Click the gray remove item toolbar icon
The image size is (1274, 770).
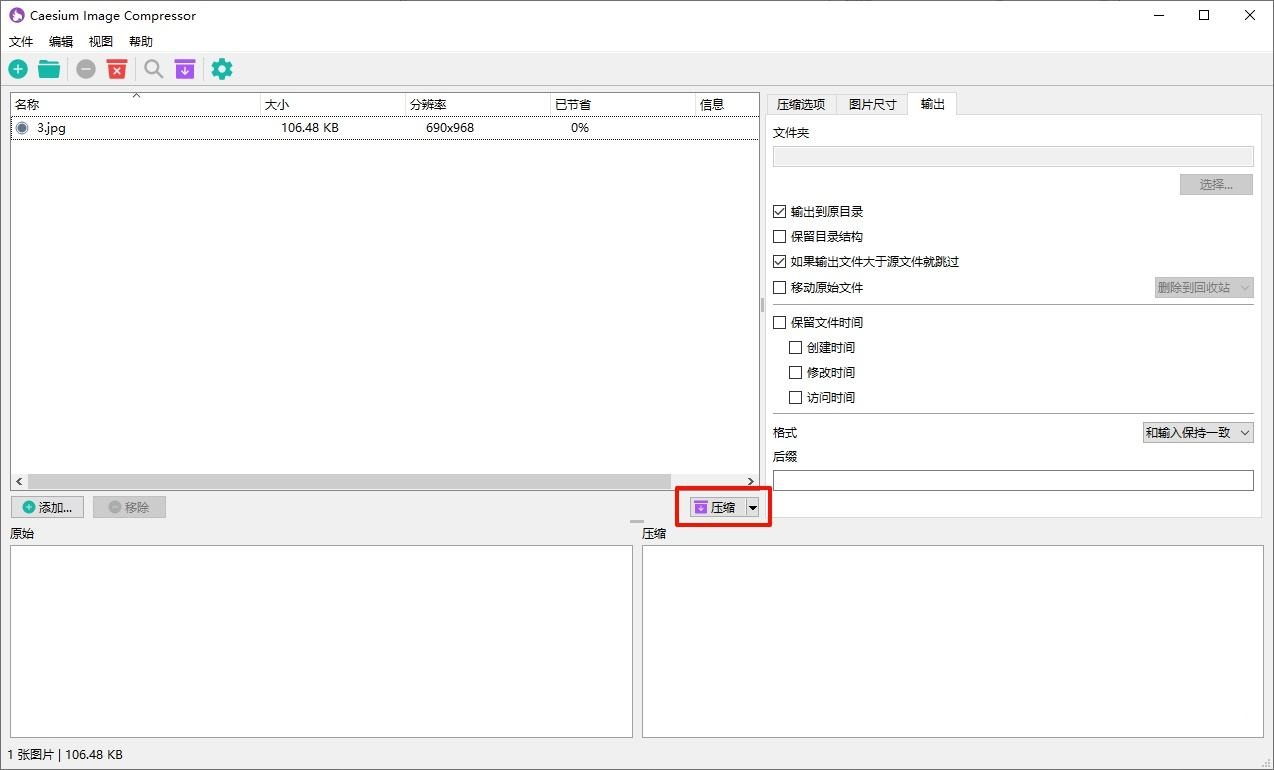86,69
